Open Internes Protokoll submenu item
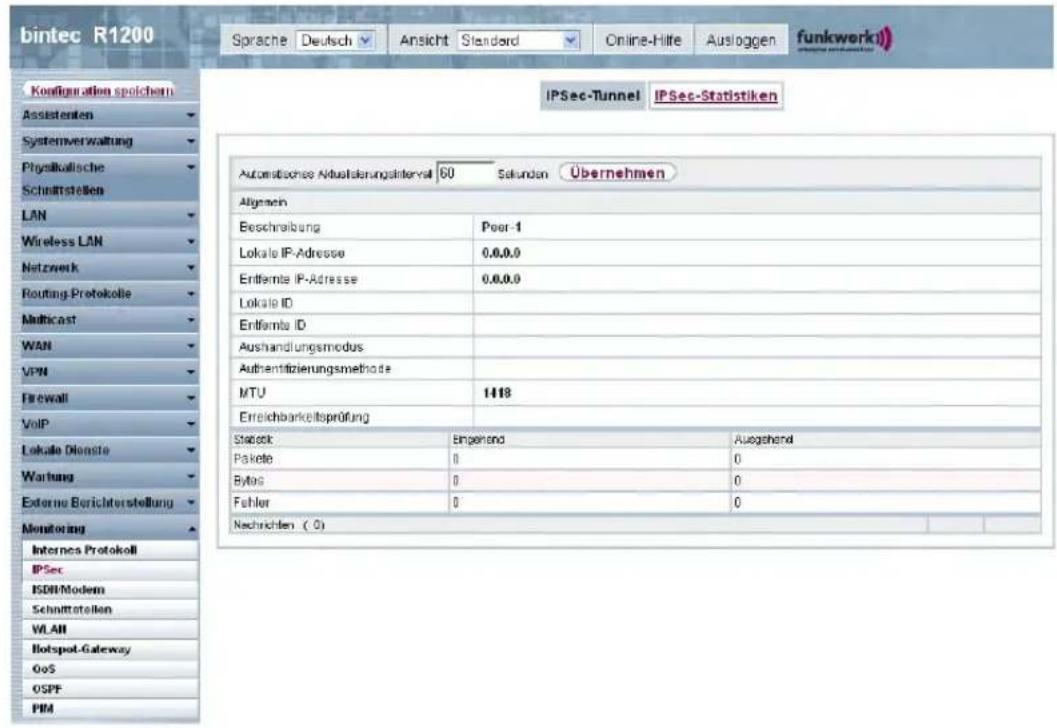Screen dimensions: 1057x728 pos(111,550)
